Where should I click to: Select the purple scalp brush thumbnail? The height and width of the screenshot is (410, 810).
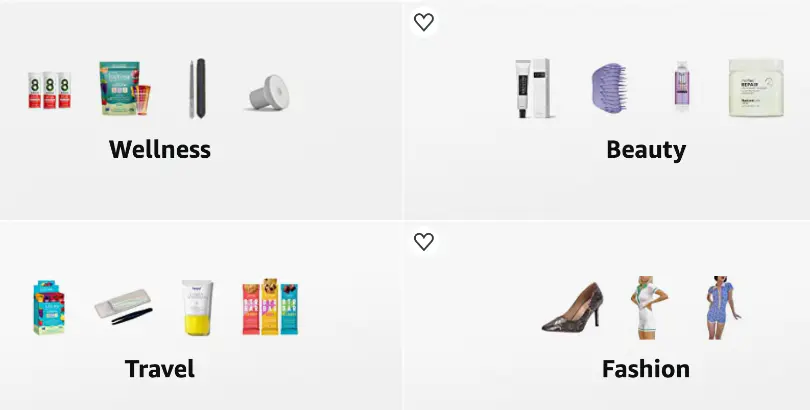pyautogui.click(x=609, y=88)
